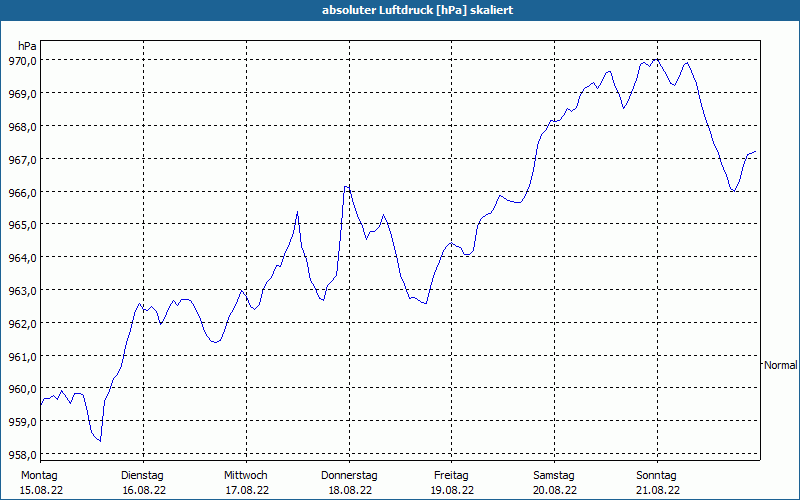Viewport: 800px width, 500px height.
Task: Click the 967,0 axis value
Action: tap(22, 160)
